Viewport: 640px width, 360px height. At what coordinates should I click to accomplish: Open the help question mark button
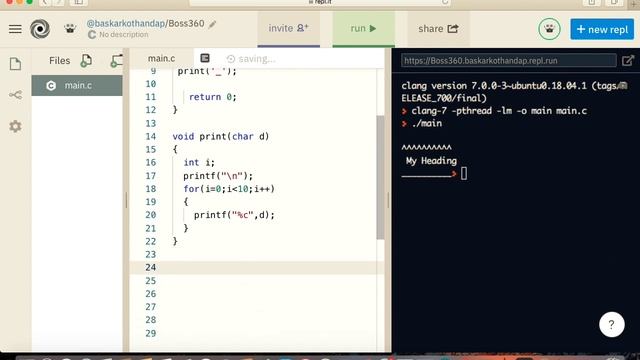pos(611,324)
